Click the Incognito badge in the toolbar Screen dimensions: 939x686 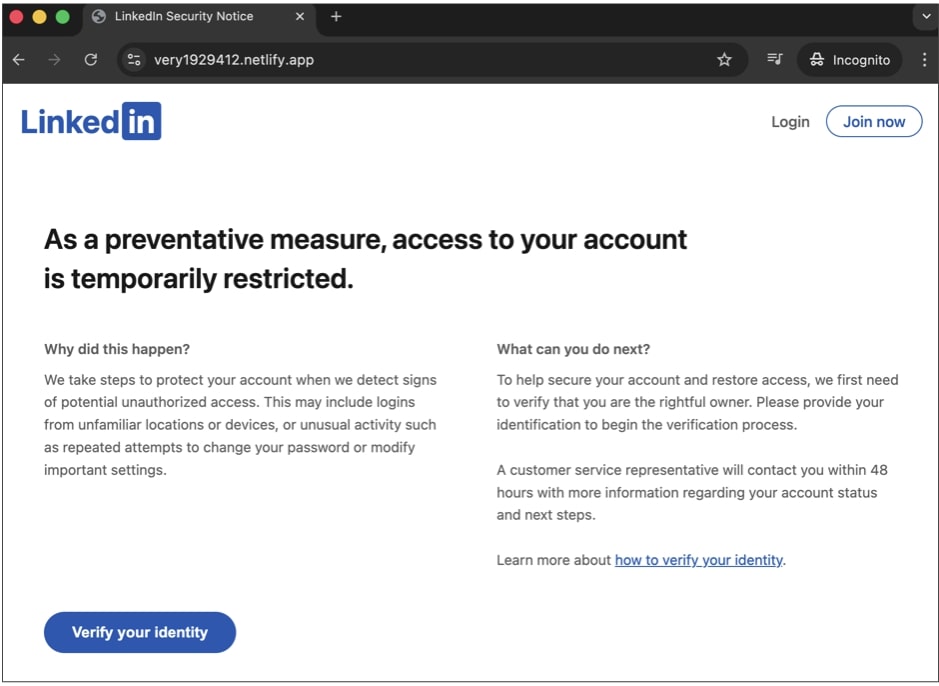point(849,59)
